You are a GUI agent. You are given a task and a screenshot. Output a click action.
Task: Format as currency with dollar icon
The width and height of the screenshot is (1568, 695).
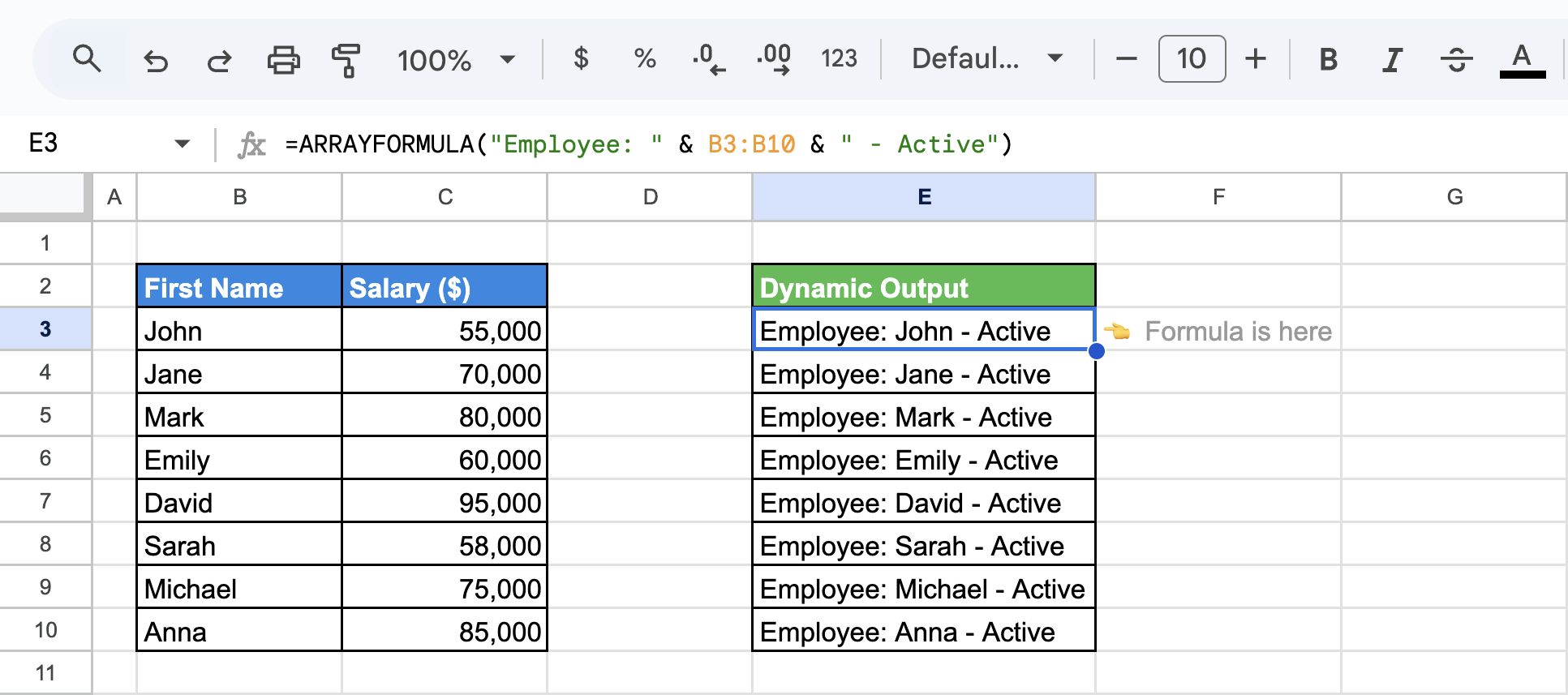coord(581,58)
